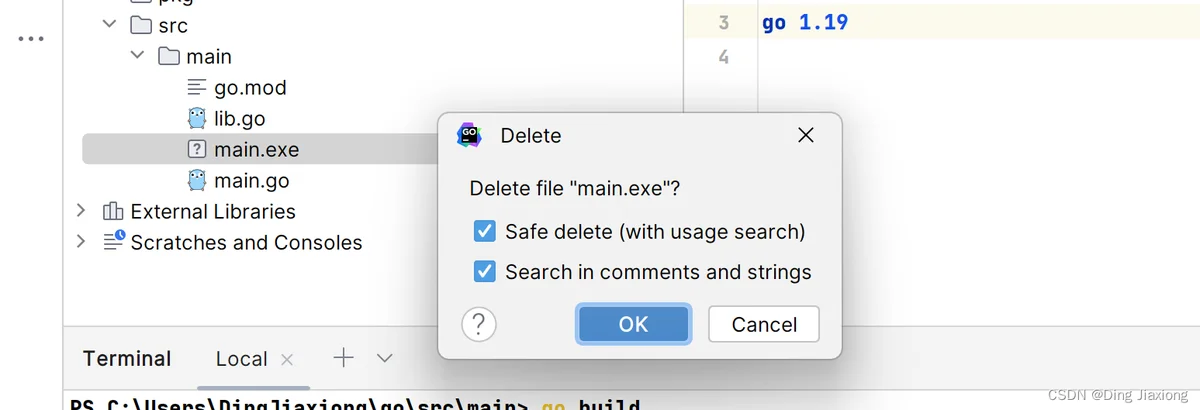Expand Scratches and Consoles node
This screenshot has height=410, width=1200.
(x=81, y=241)
